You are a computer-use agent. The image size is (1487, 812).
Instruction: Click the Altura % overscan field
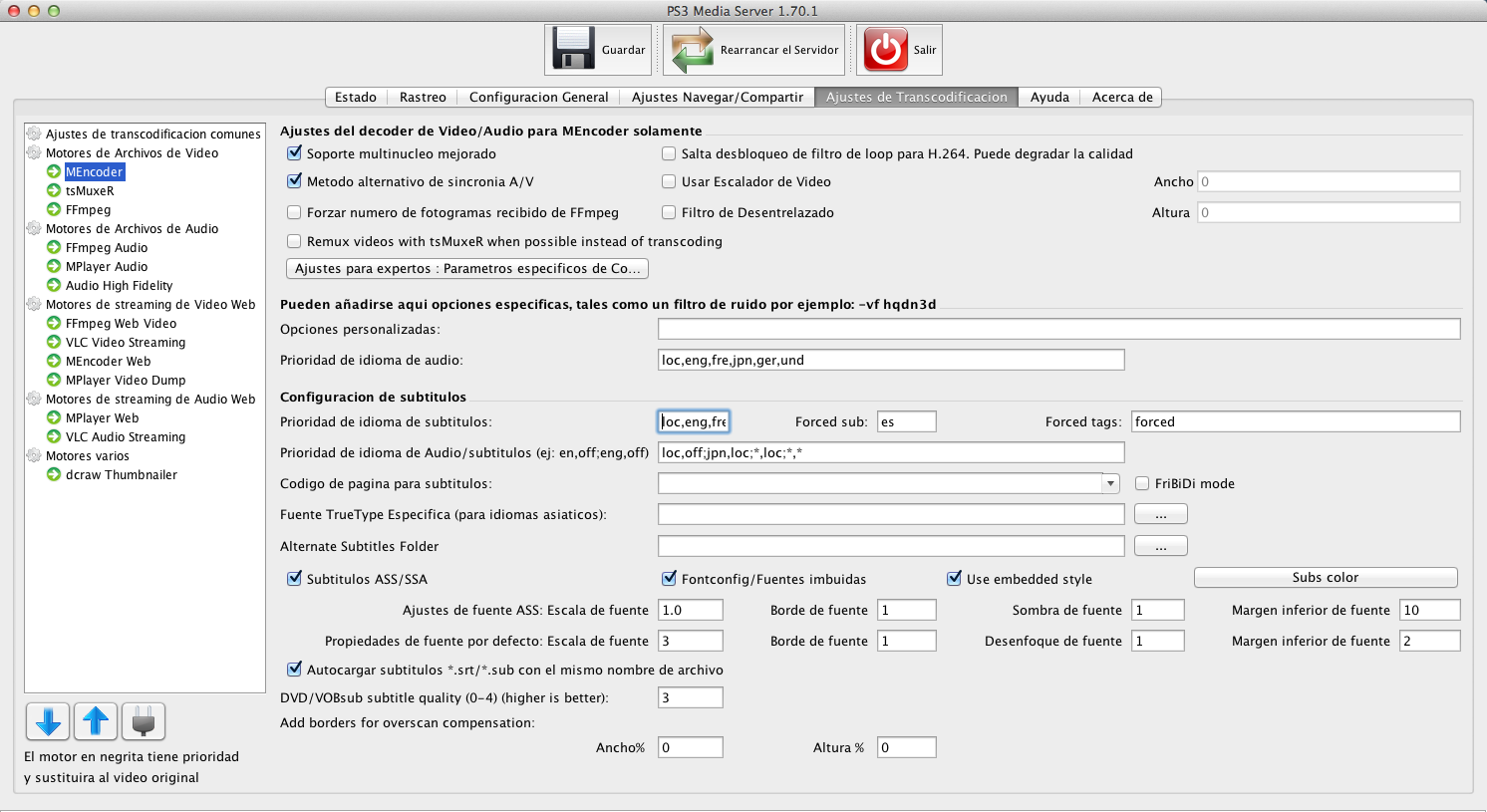(906, 747)
